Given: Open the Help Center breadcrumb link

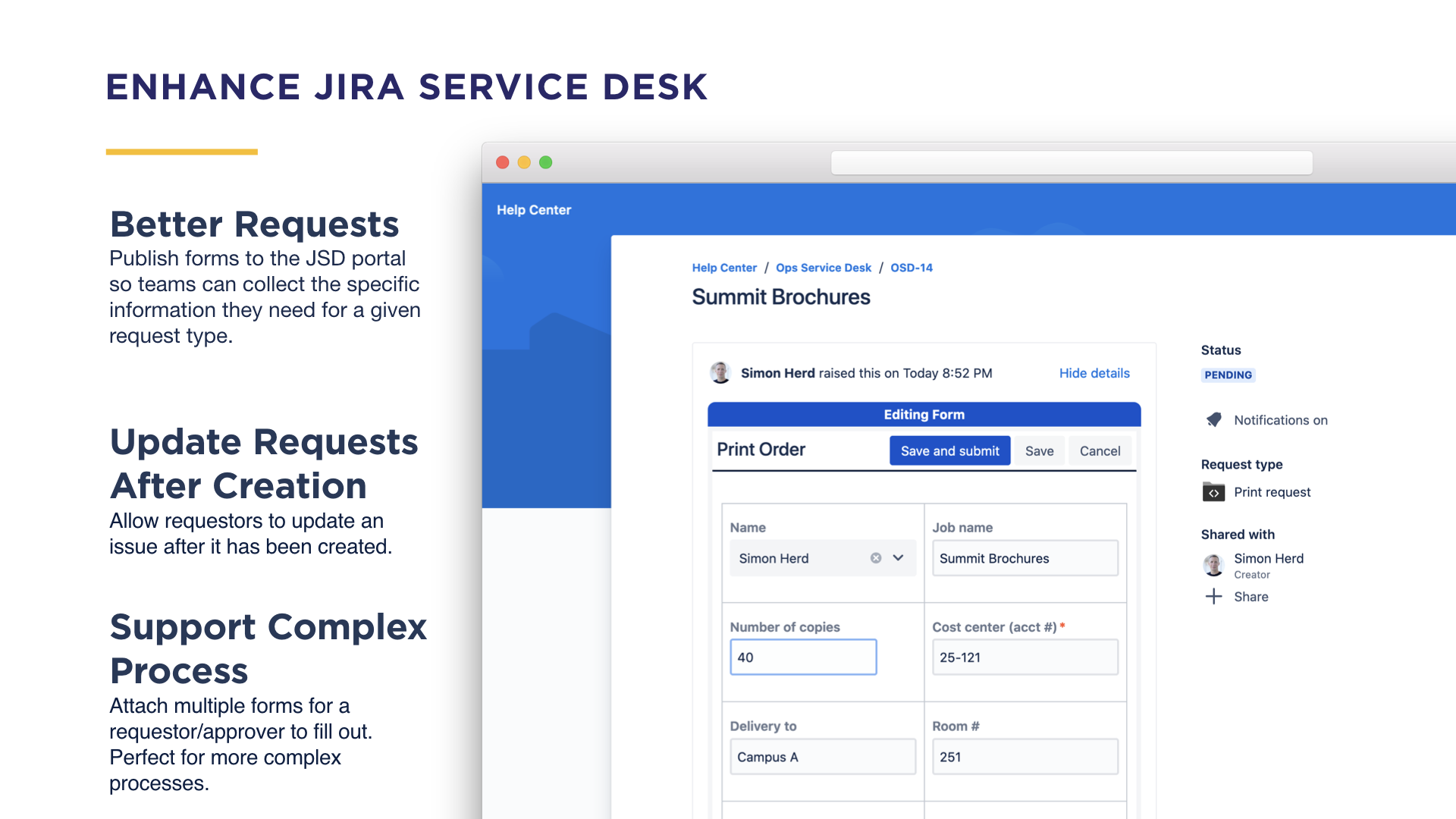Looking at the screenshot, I should (x=723, y=268).
